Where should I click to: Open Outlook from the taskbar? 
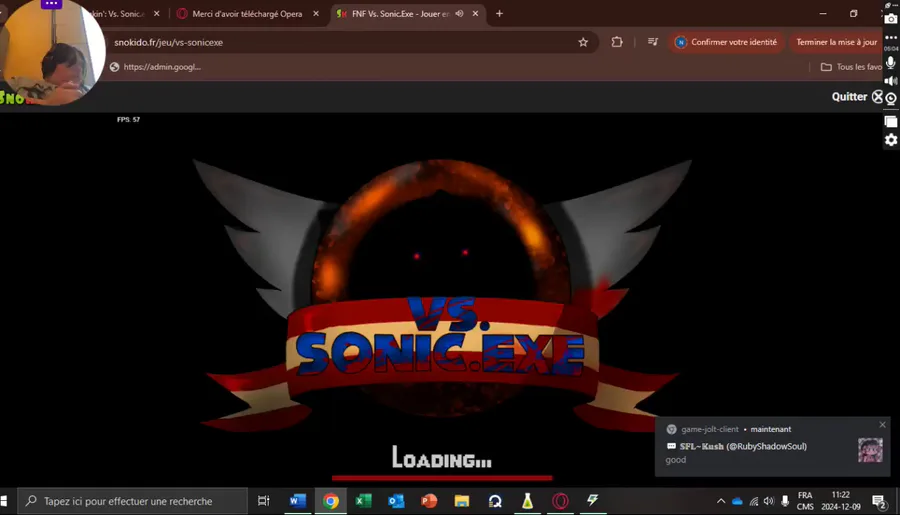[x=396, y=501]
